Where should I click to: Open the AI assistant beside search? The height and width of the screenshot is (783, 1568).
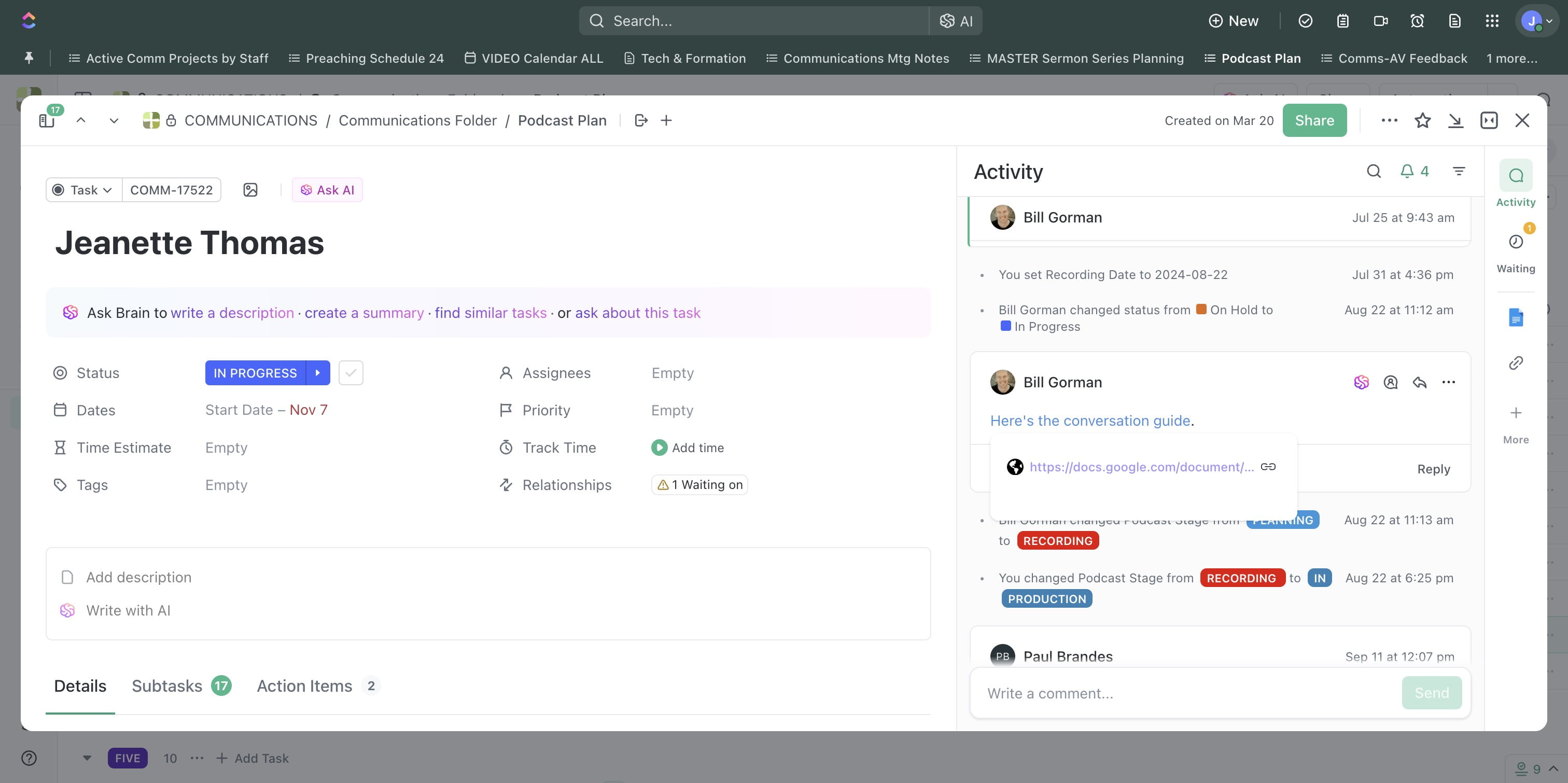[x=956, y=21]
